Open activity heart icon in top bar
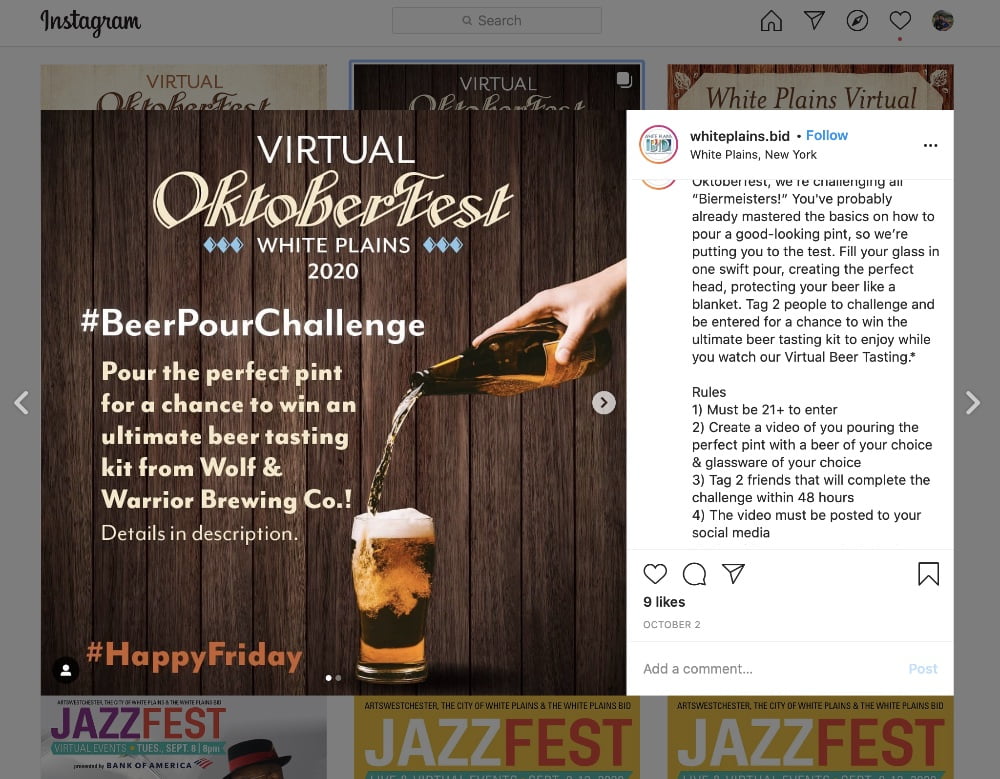 pos(900,20)
